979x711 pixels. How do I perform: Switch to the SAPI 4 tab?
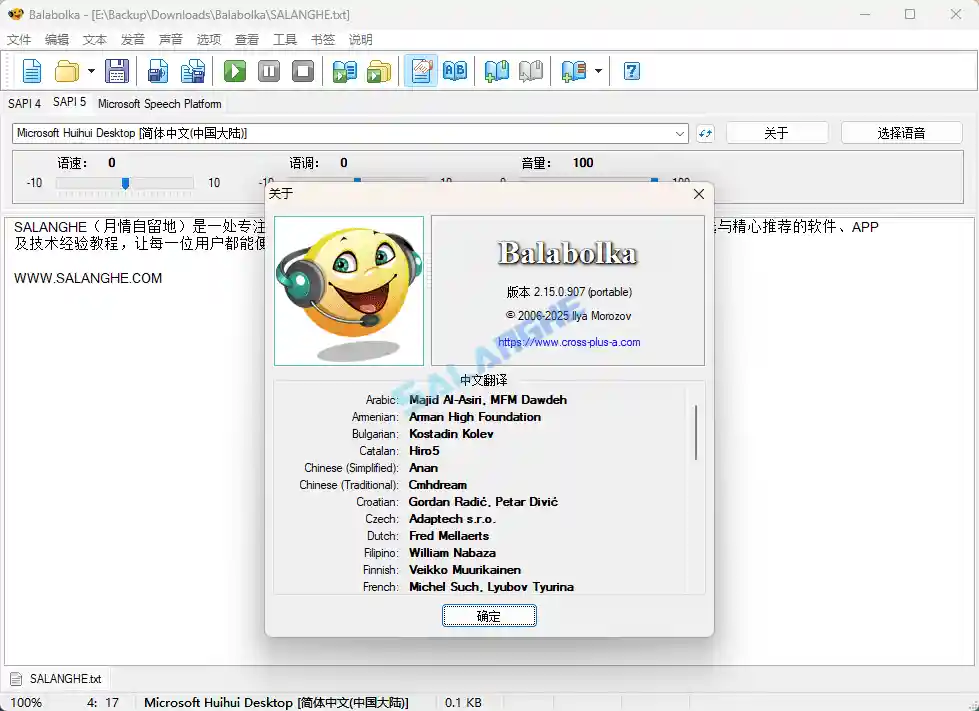coord(24,103)
